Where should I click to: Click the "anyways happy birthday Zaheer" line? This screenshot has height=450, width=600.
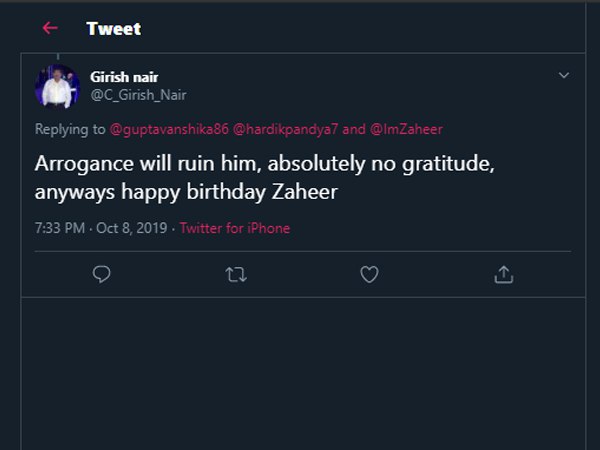(186, 190)
